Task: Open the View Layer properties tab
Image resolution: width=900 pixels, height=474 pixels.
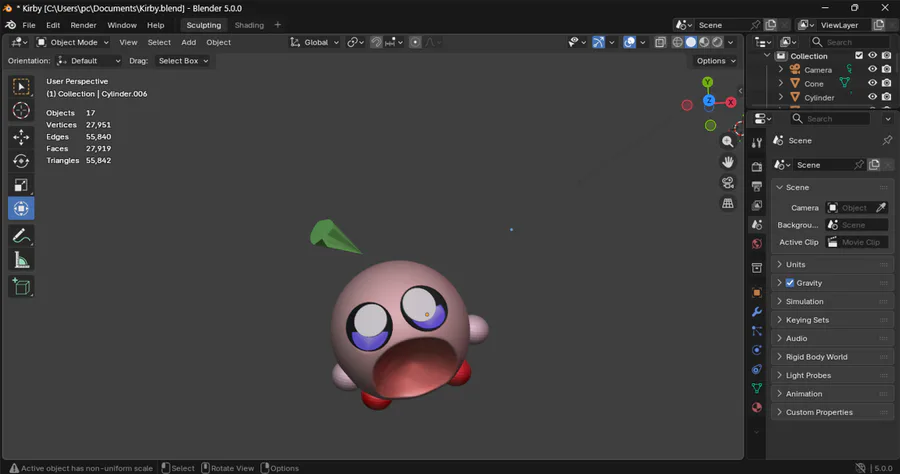Action: [757, 205]
